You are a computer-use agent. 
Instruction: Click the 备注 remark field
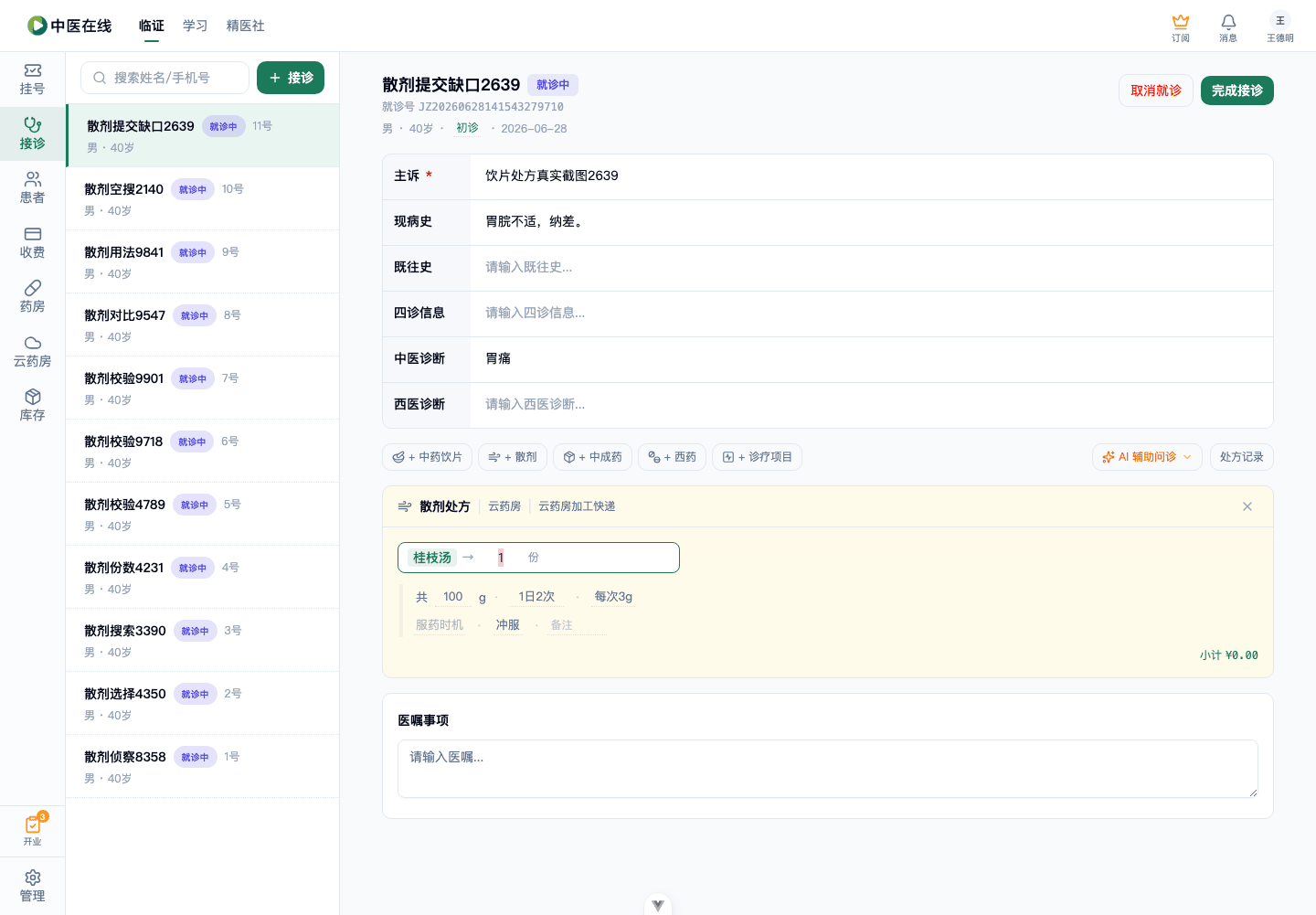pos(577,625)
